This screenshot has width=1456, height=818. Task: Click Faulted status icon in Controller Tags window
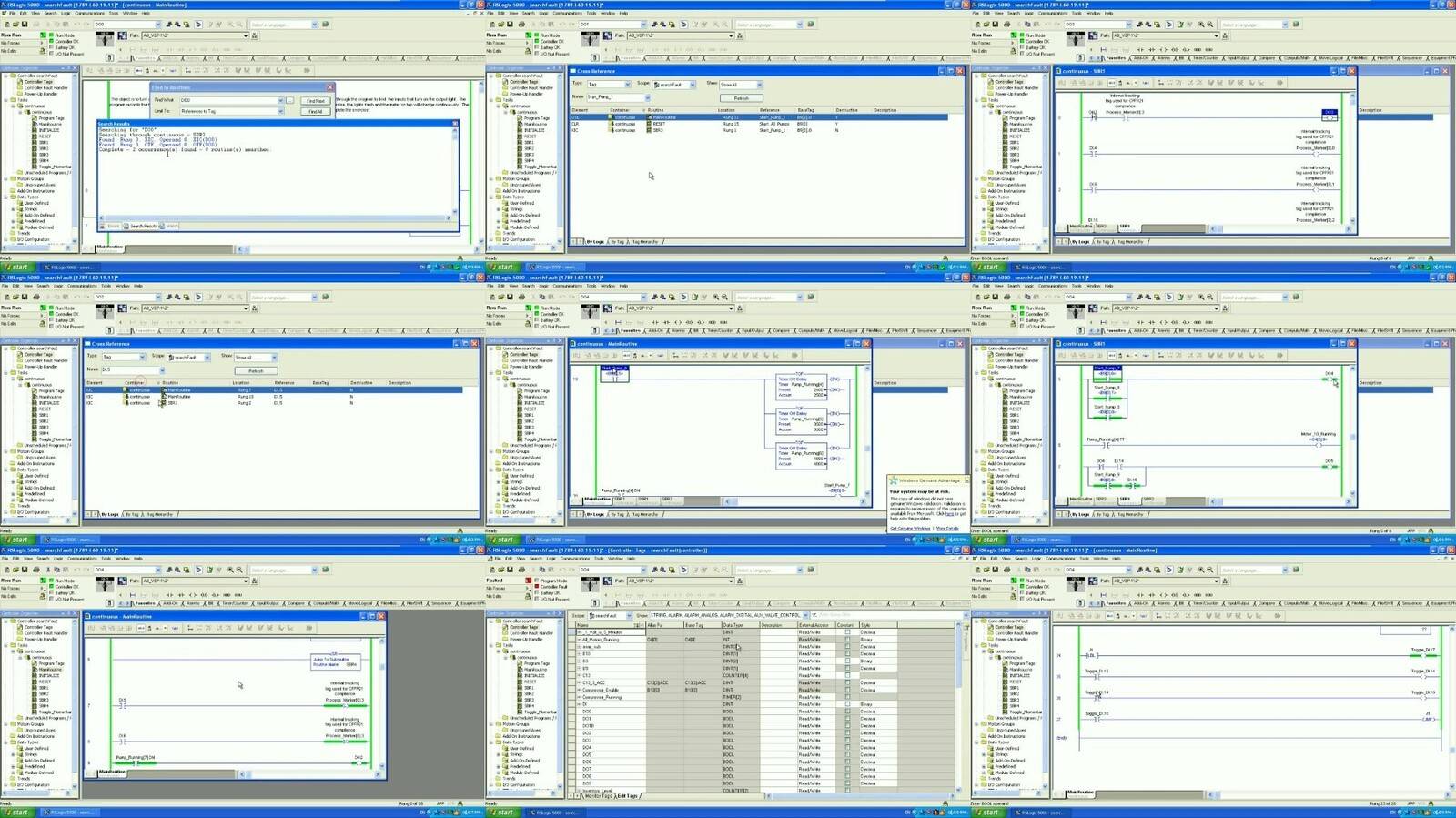point(528,581)
